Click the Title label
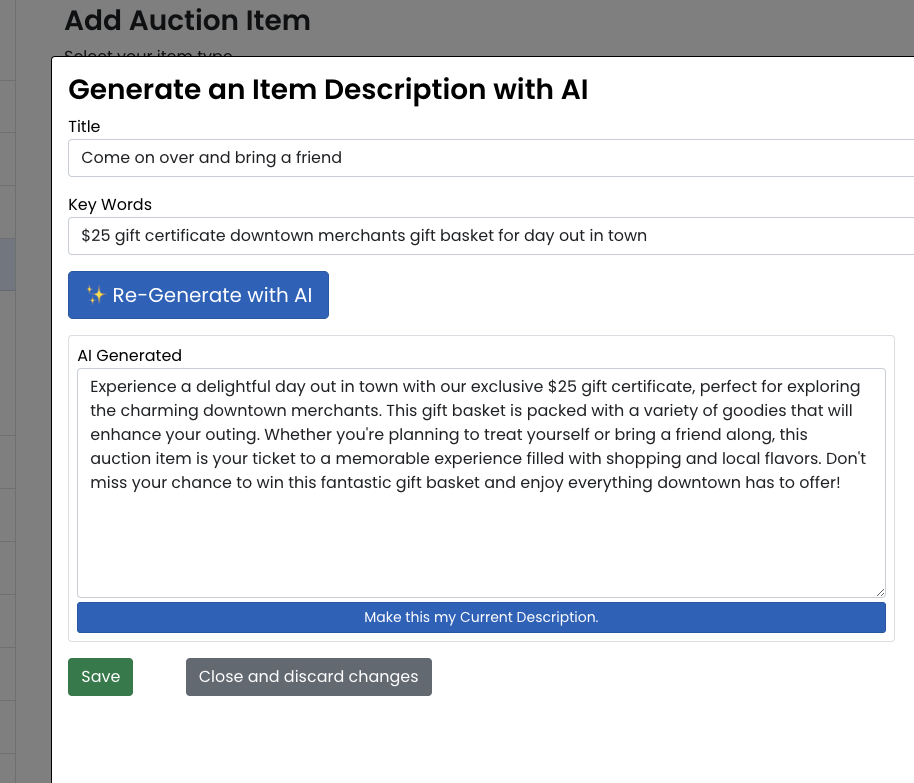Screen dimensions: 914x783 84,126
